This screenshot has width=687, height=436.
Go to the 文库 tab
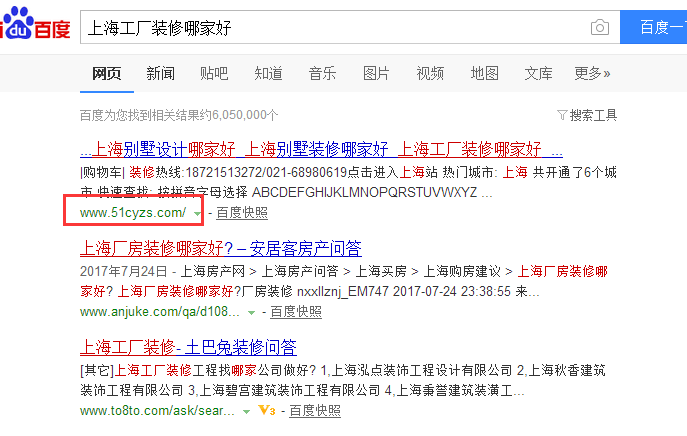pos(538,73)
